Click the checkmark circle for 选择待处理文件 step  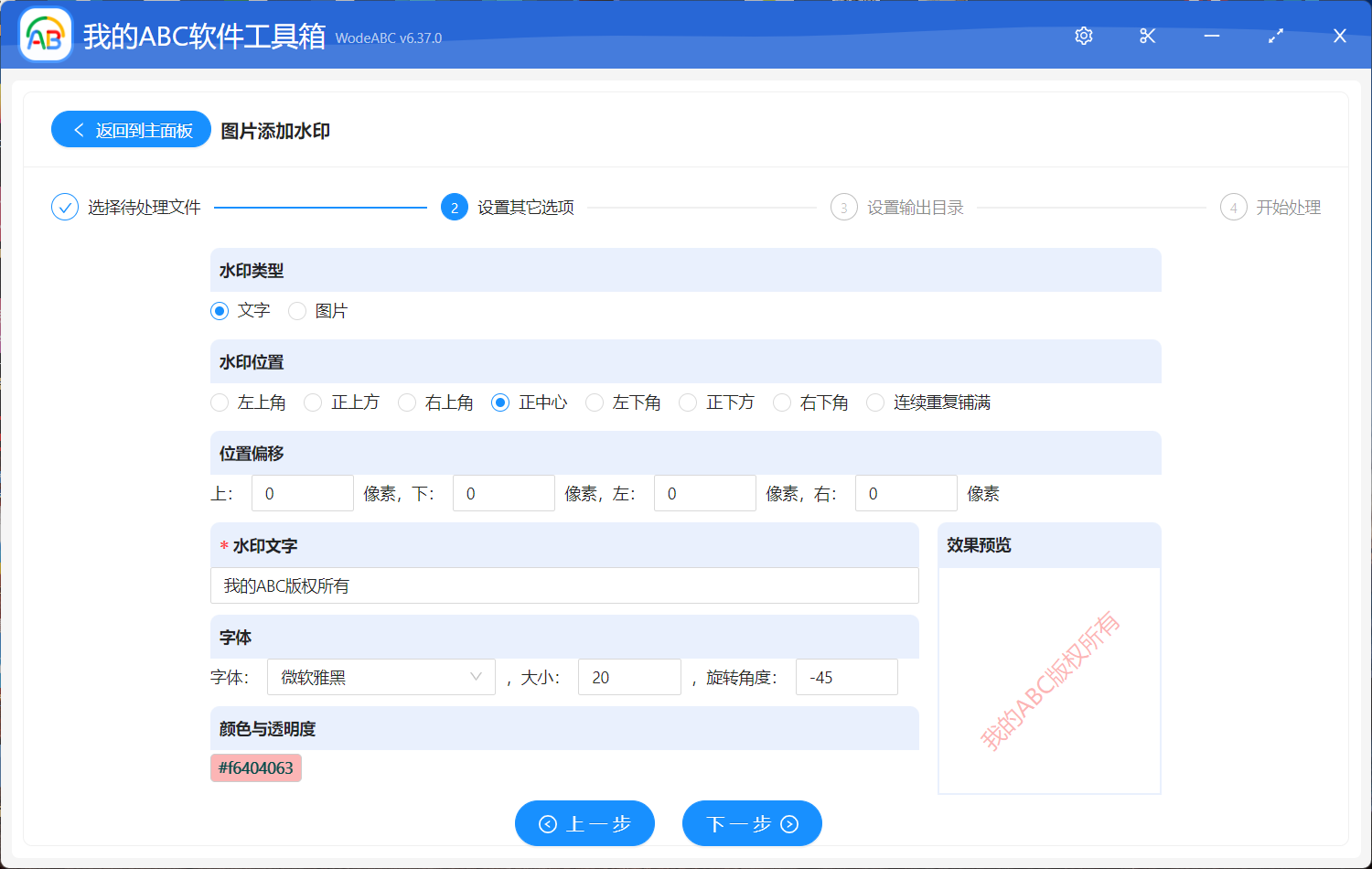pos(64,207)
